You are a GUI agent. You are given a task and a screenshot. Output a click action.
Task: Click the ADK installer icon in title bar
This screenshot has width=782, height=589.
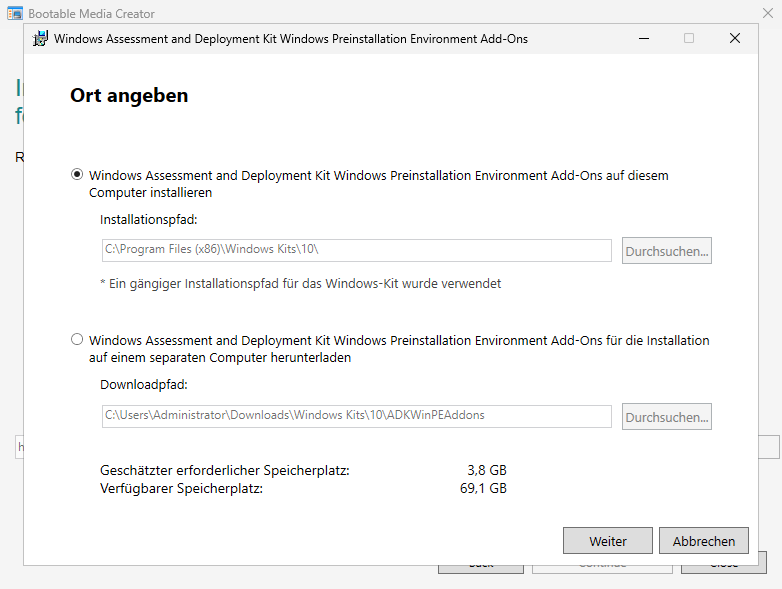pyautogui.click(x=40, y=38)
